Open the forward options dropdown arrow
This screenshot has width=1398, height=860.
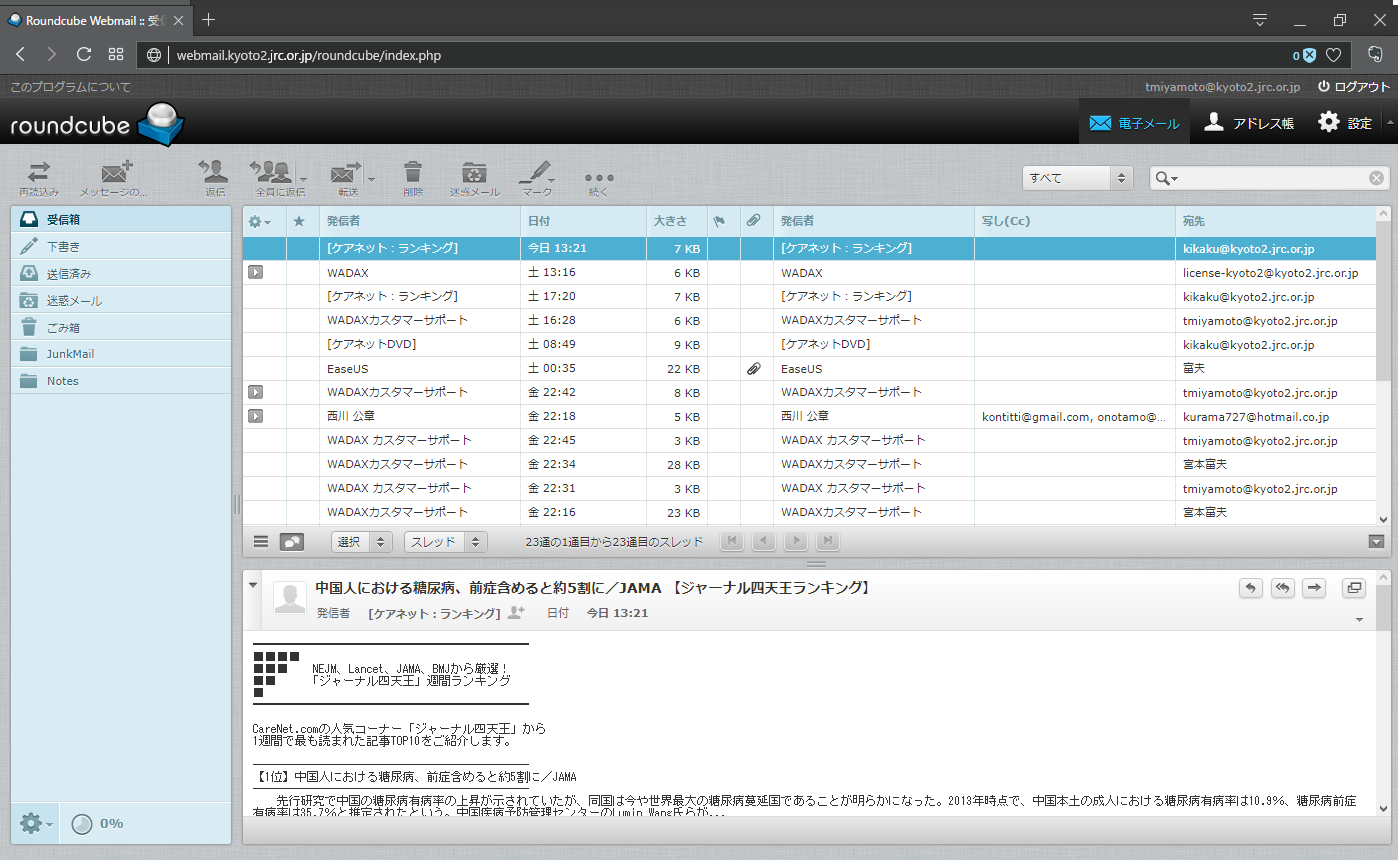coord(372,179)
